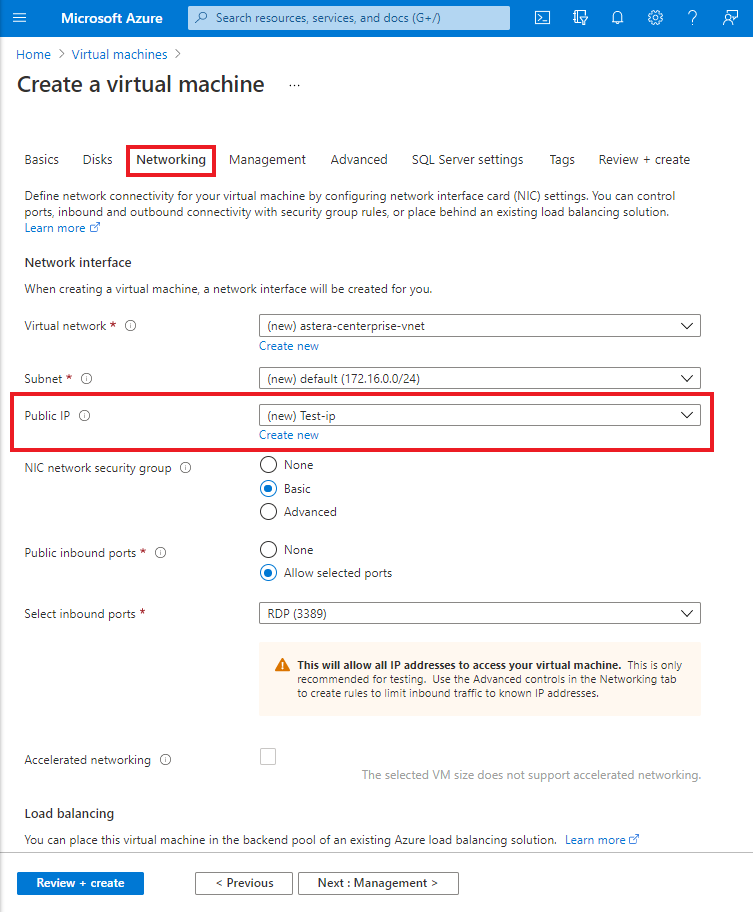Select None for NIC network security group
Viewport: 753px width, 912px height.
point(268,465)
